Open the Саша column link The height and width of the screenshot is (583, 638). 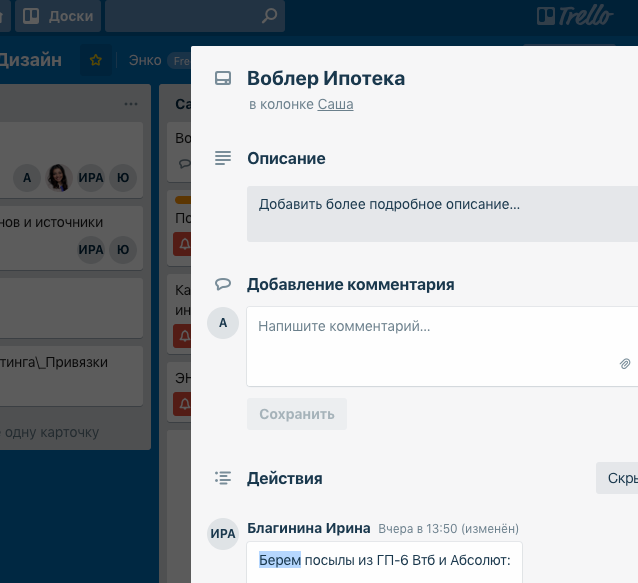point(335,104)
